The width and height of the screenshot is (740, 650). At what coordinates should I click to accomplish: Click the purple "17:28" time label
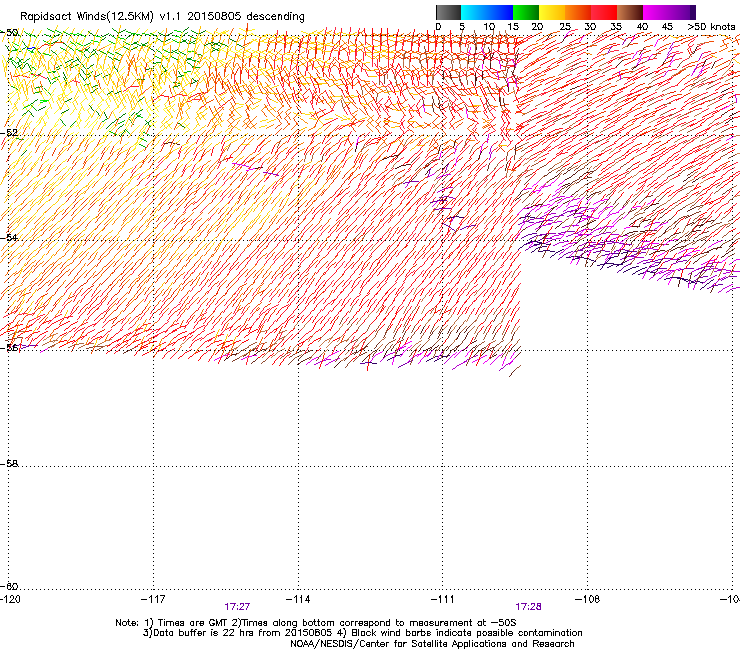click(528, 607)
